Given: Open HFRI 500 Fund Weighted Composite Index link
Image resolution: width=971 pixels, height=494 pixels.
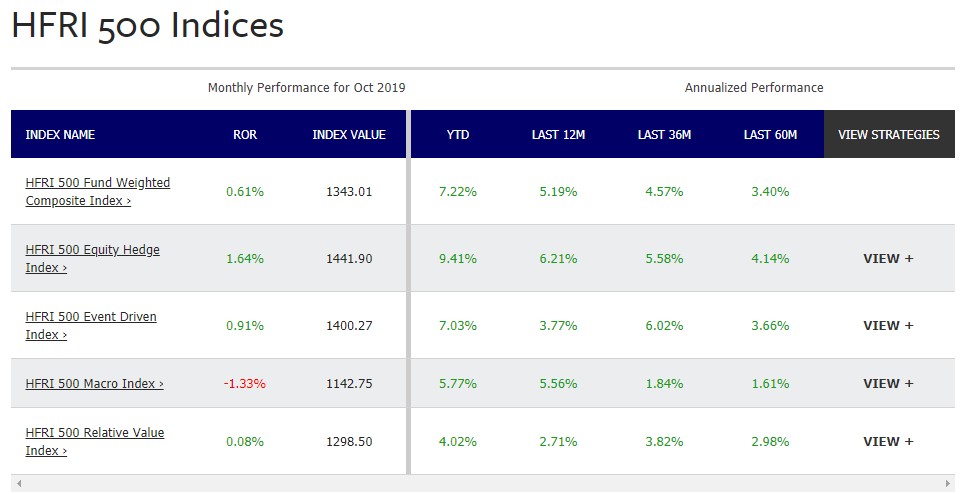Looking at the screenshot, I should [x=97, y=191].
